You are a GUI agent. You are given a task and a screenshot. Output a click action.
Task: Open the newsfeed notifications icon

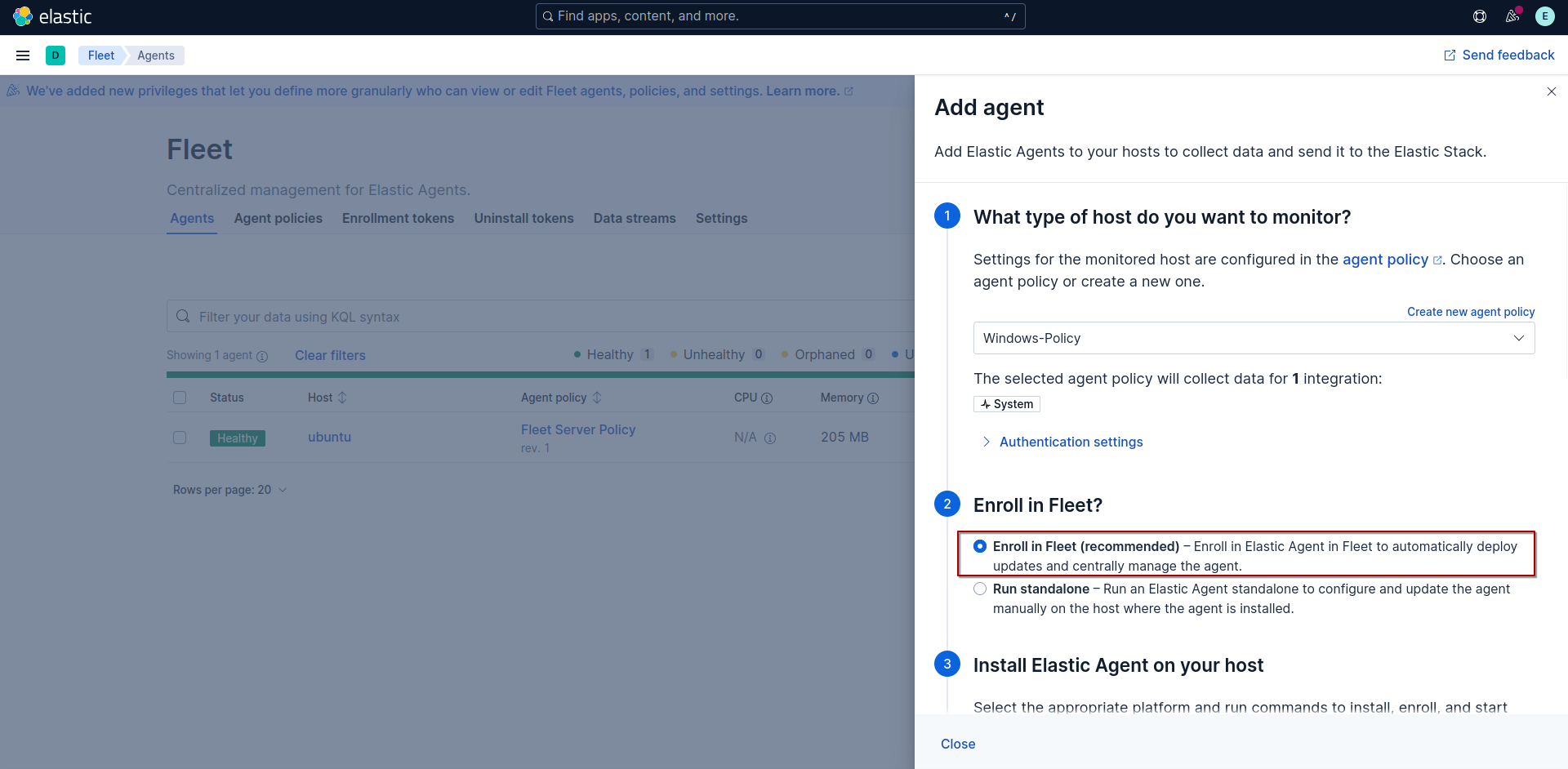[1512, 16]
